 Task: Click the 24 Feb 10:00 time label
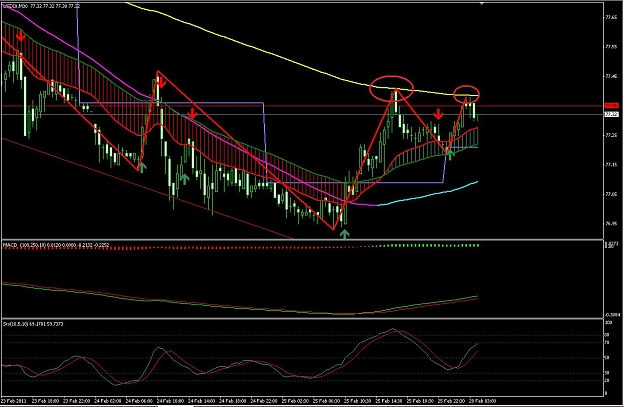pyautogui.click(x=170, y=401)
